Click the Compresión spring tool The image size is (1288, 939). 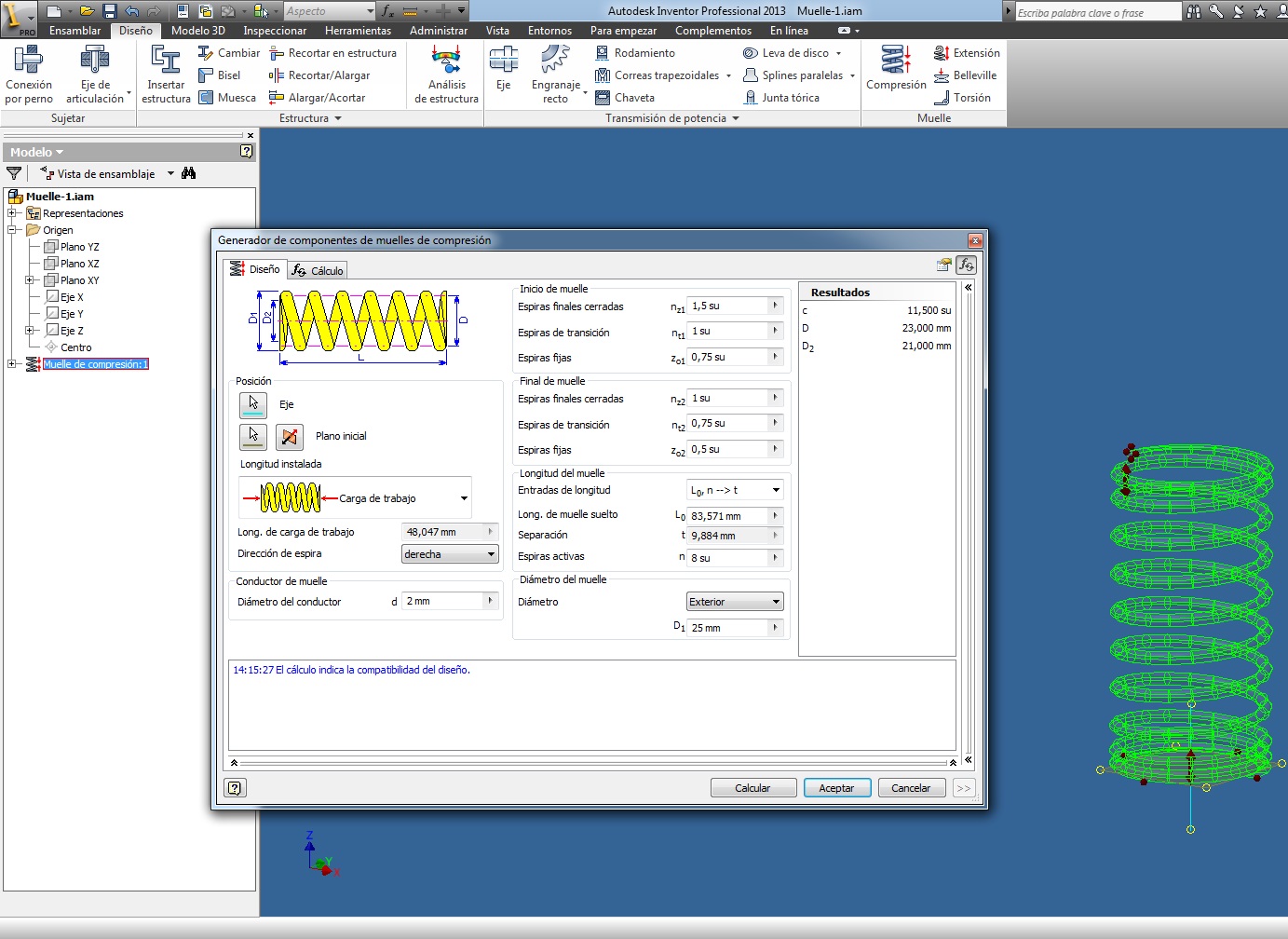tap(896, 69)
